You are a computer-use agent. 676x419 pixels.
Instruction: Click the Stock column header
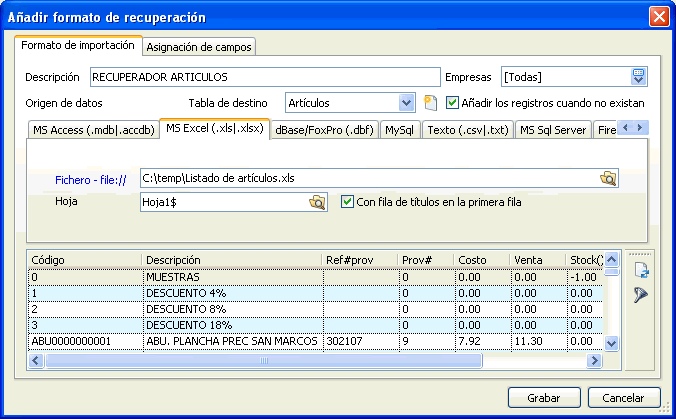585,260
